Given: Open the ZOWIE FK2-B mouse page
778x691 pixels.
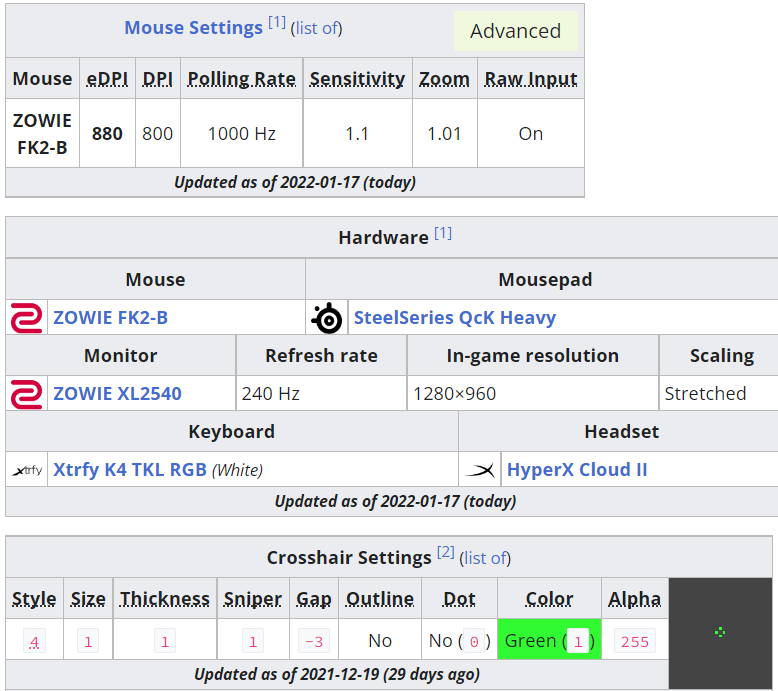Looking at the screenshot, I should click(111, 317).
